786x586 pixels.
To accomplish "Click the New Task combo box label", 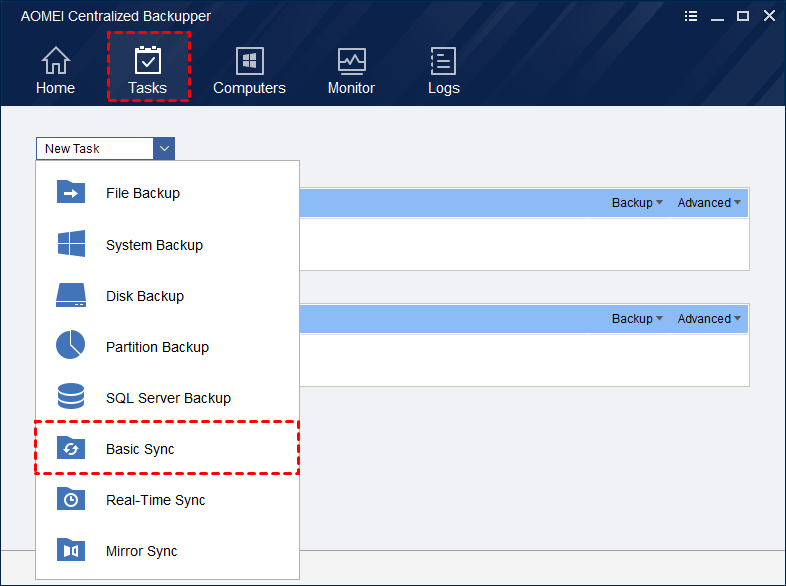I will (x=72, y=148).
